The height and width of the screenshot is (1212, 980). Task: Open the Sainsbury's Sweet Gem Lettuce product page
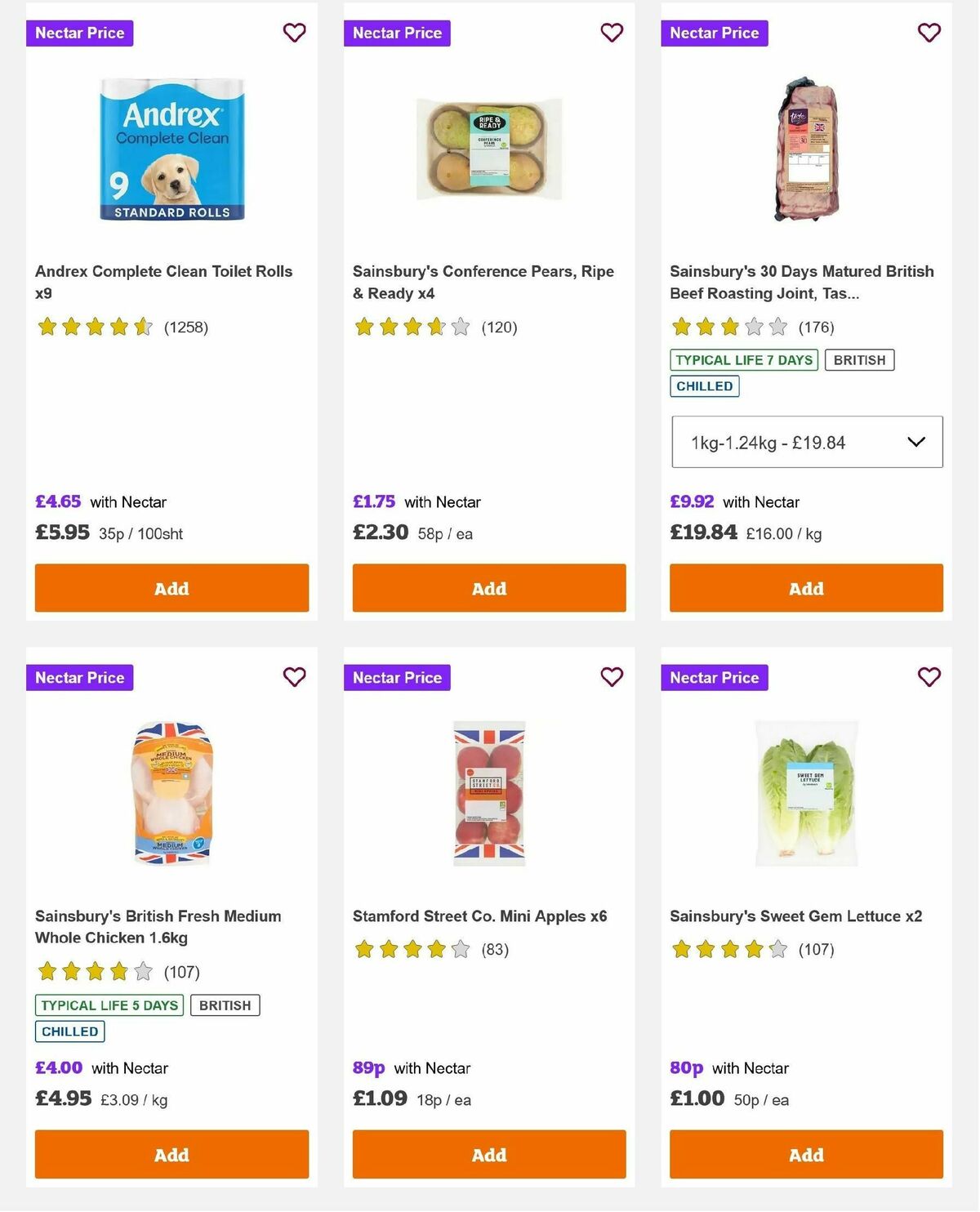pyautogui.click(x=796, y=916)
